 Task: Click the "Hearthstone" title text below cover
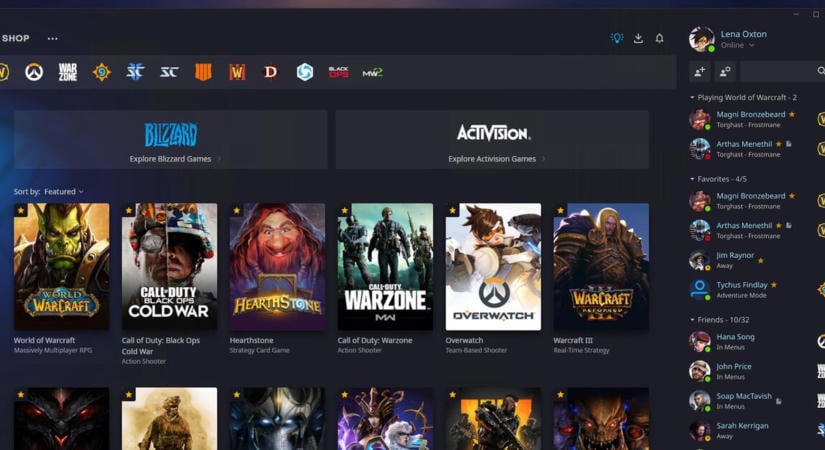tap(251, 341)
